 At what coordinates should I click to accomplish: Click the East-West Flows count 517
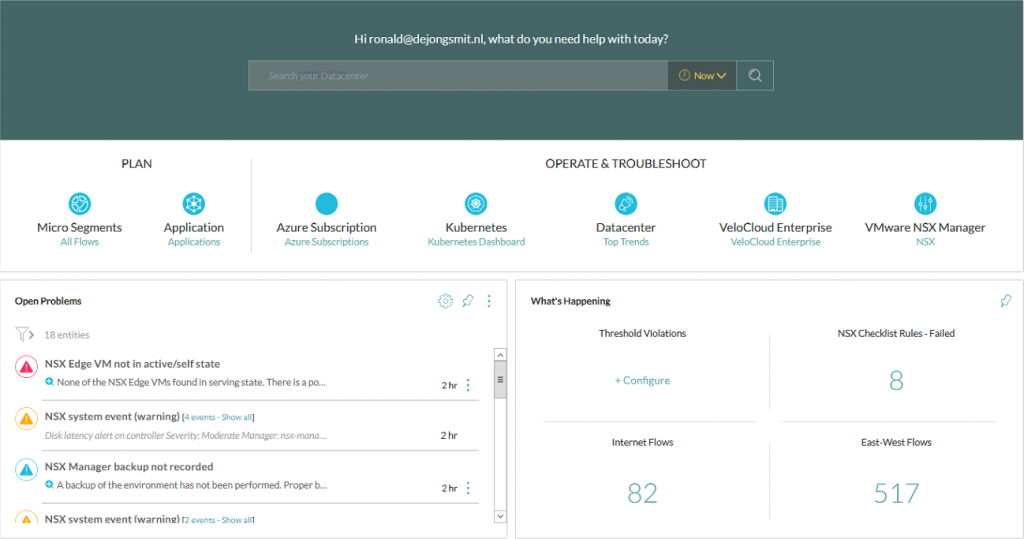[x=896, y=493]
